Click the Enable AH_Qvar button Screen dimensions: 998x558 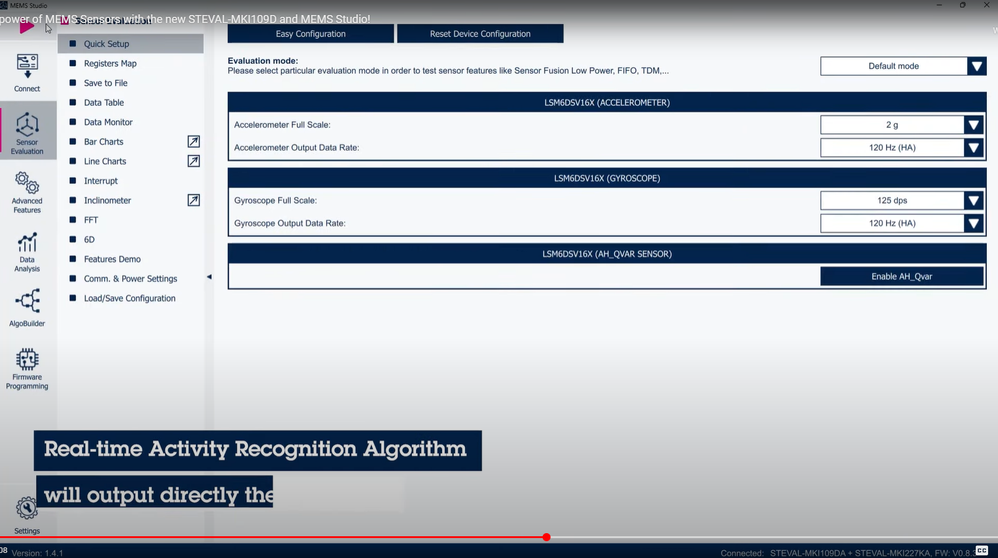point(901,276)
